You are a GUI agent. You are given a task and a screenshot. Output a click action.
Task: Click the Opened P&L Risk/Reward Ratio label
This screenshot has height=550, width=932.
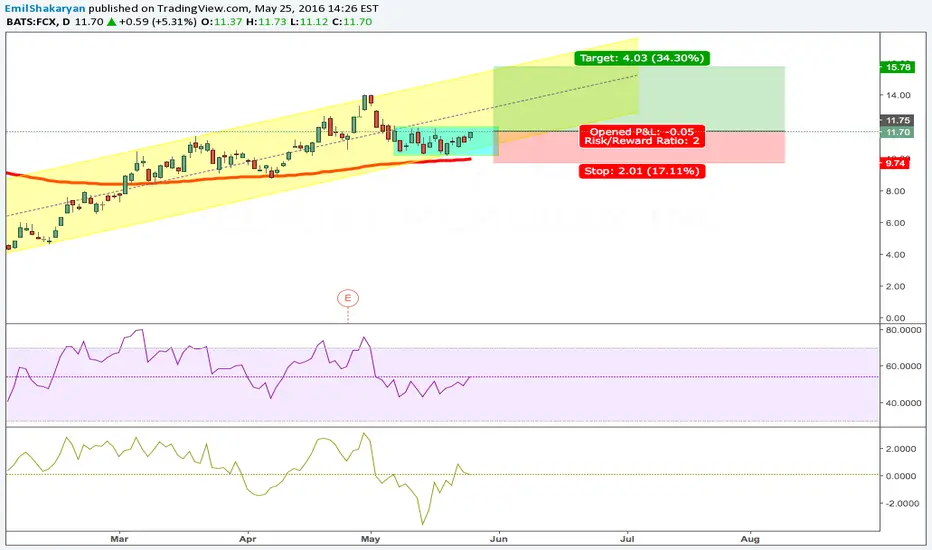point(642,136)
